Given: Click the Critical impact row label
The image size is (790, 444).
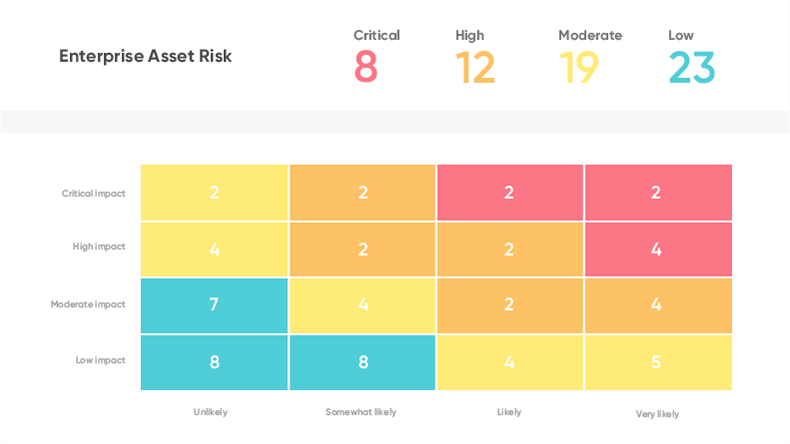Looking at the screenshot, I should pyautogui.click(x=94, y=194).
